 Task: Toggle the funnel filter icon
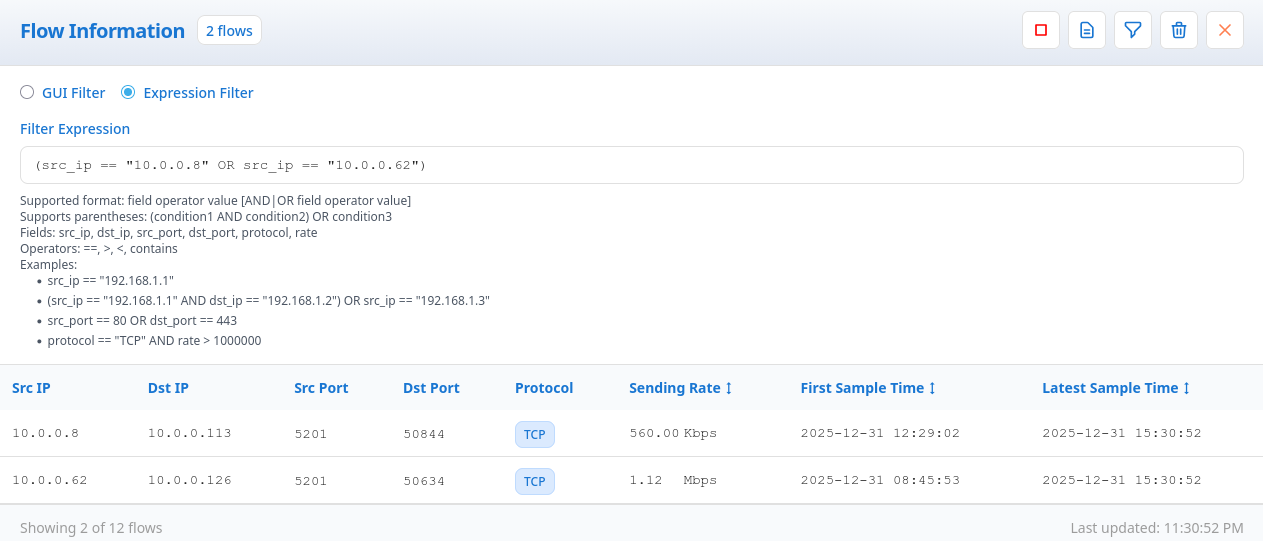coord(1132,31)
